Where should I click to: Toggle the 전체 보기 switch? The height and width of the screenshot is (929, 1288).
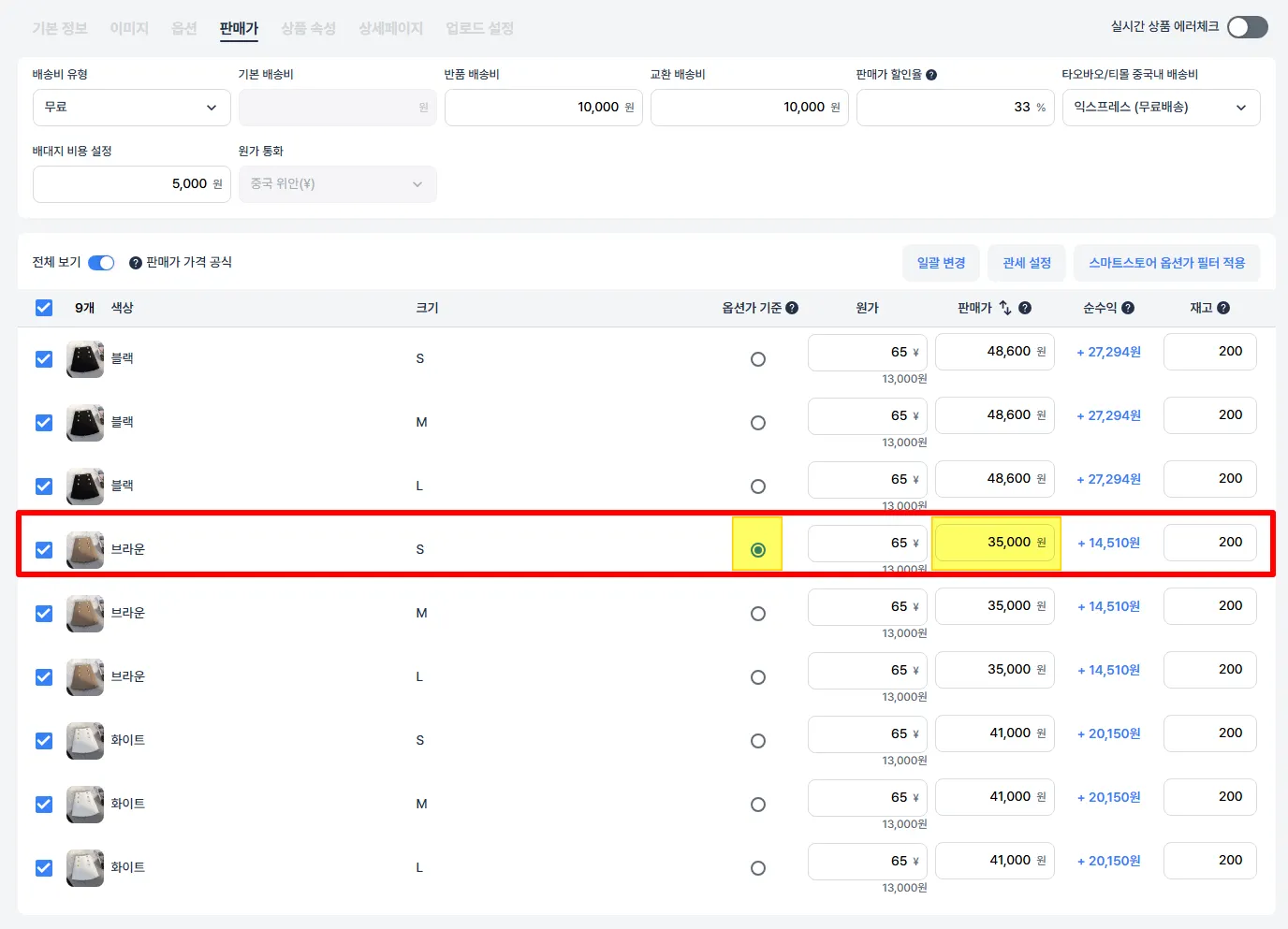(x=101, y=263)
